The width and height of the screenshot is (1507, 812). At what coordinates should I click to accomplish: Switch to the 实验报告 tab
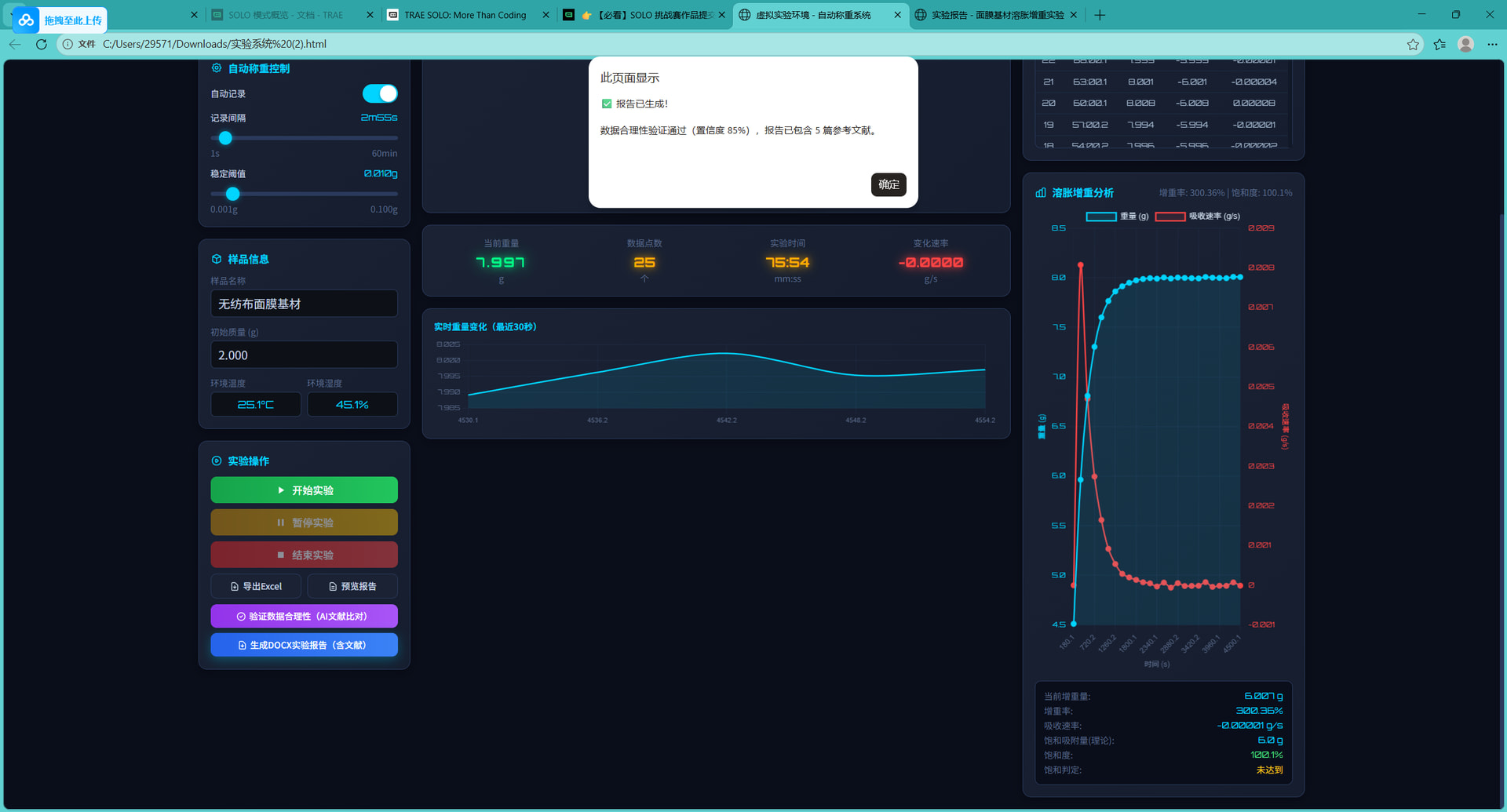point(997,15)
